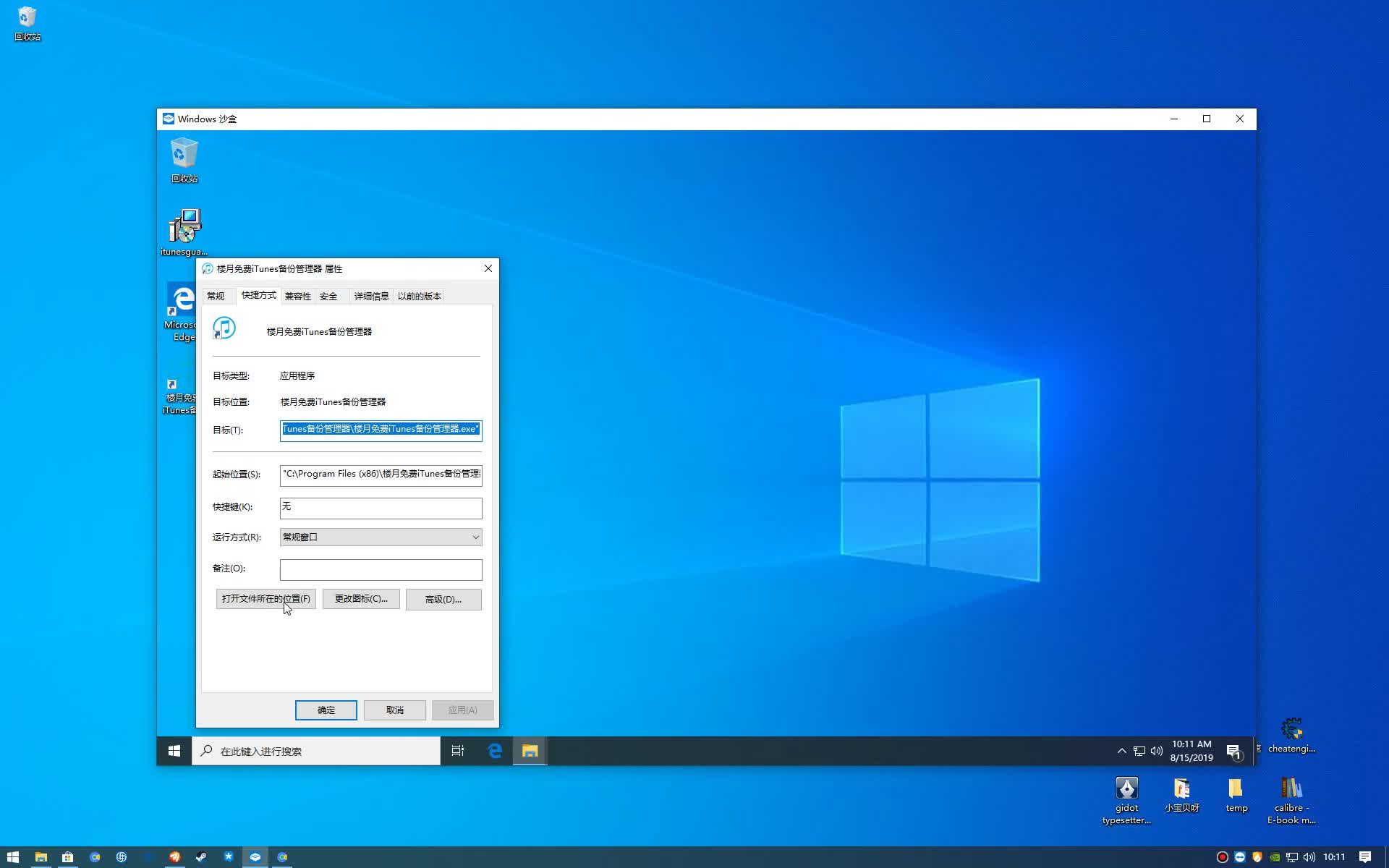This screenshot has height=868, width=1389.
Task: Click the iTunes backup manager icon in dialog
Action: [224, 328]
